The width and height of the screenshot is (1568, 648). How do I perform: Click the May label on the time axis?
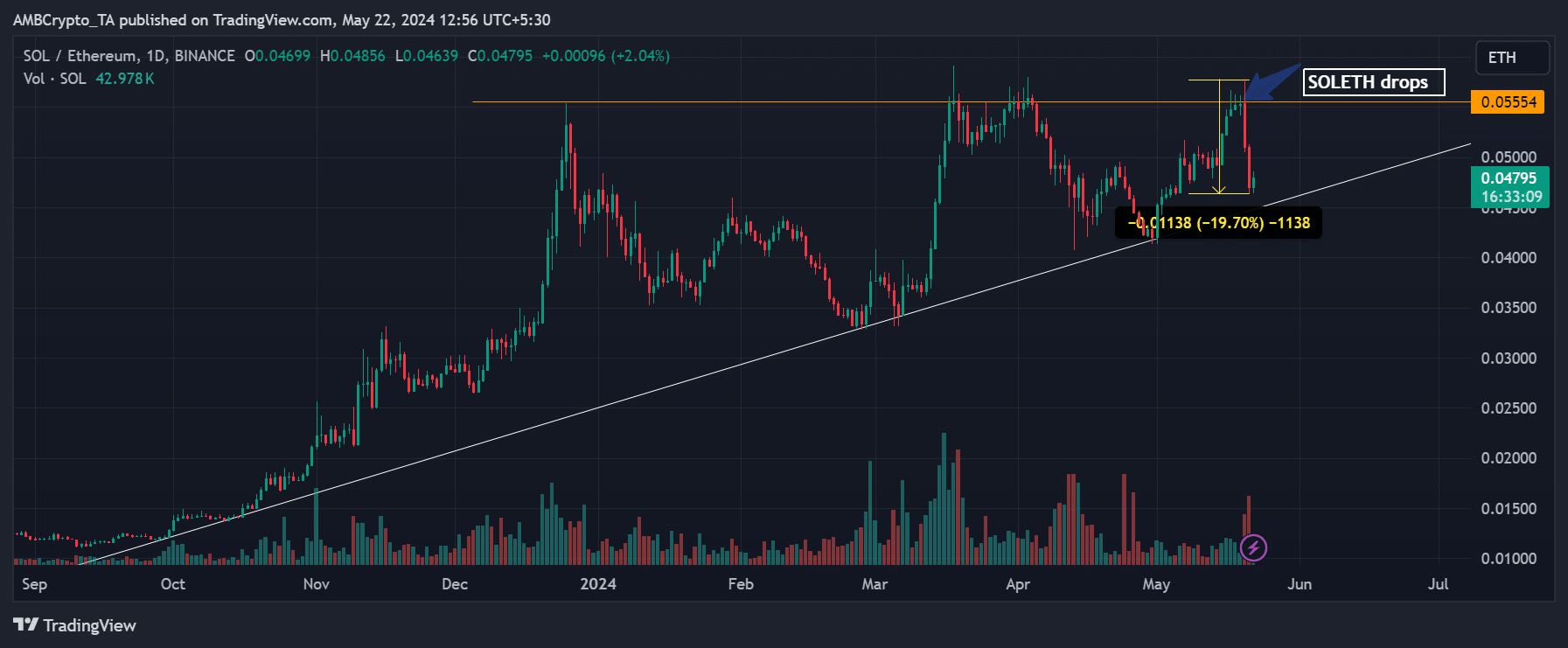pos(1156,584)
